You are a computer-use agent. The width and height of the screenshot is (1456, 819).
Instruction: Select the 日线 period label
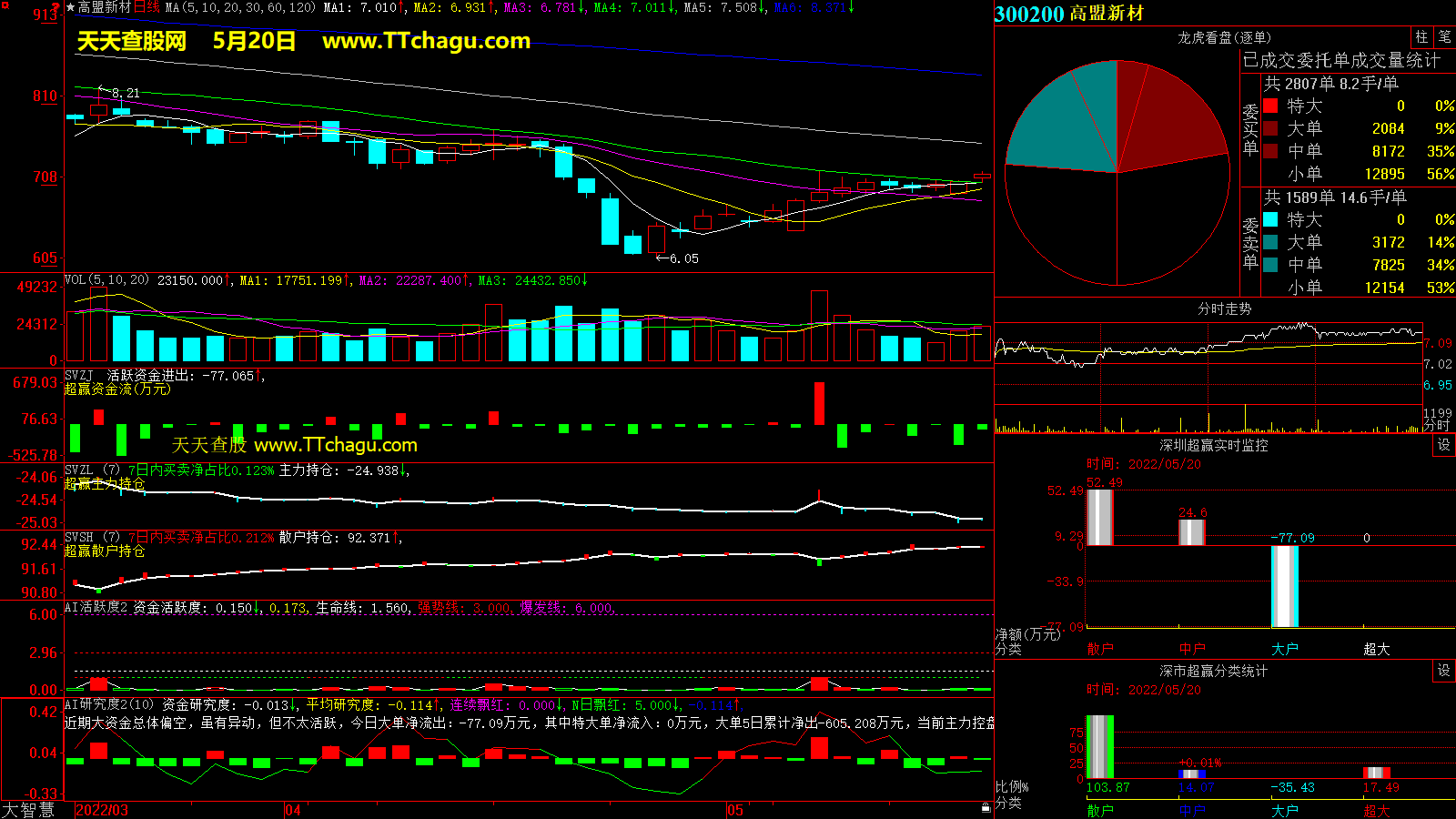147,7
